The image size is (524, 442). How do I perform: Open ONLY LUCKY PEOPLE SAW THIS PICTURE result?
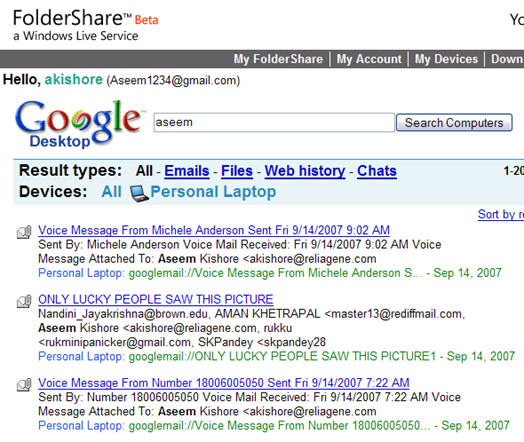156,299
